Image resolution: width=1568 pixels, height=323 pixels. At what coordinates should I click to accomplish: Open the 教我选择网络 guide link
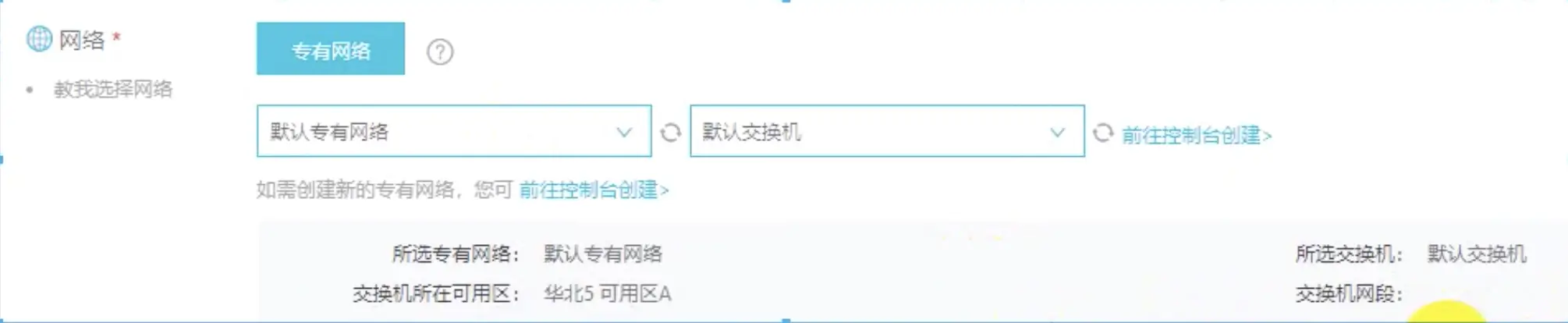coord(113,89)
